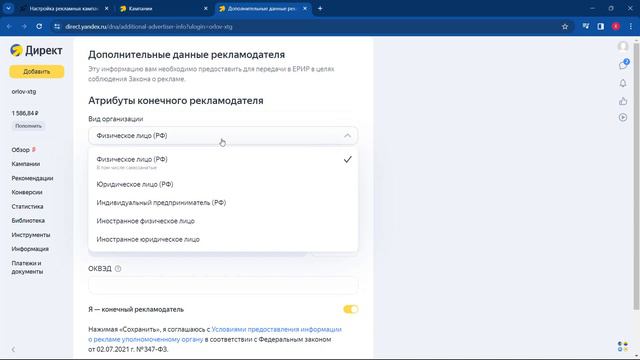Click the colored dots widget icon bottom right
This screenshot has height=360, width=640.
click(x=622, y=347)
